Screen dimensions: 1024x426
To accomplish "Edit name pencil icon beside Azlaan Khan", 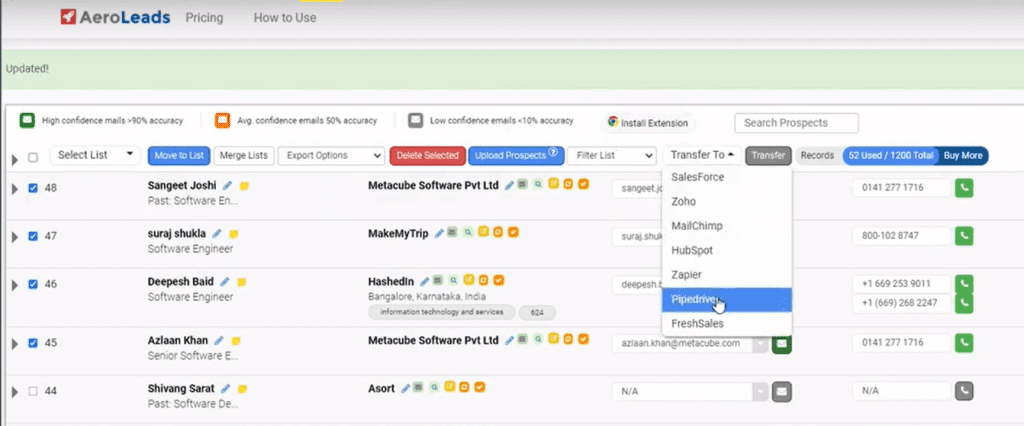I will [219, 340].
